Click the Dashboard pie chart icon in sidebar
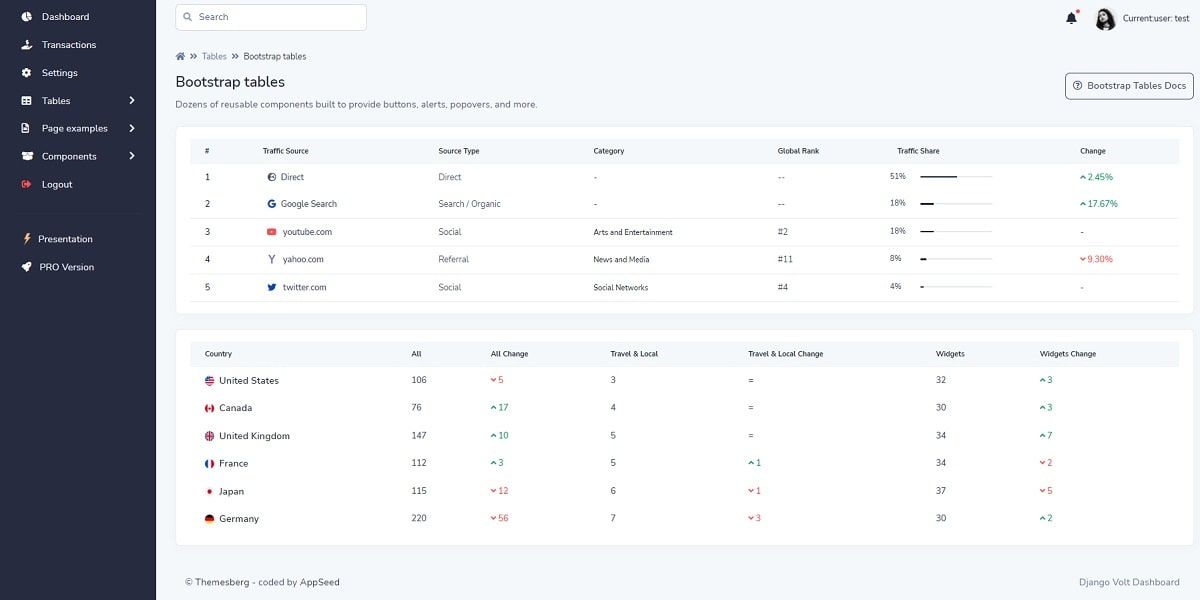This screenshot has height=600, width=1200. [x=27, y=16]
